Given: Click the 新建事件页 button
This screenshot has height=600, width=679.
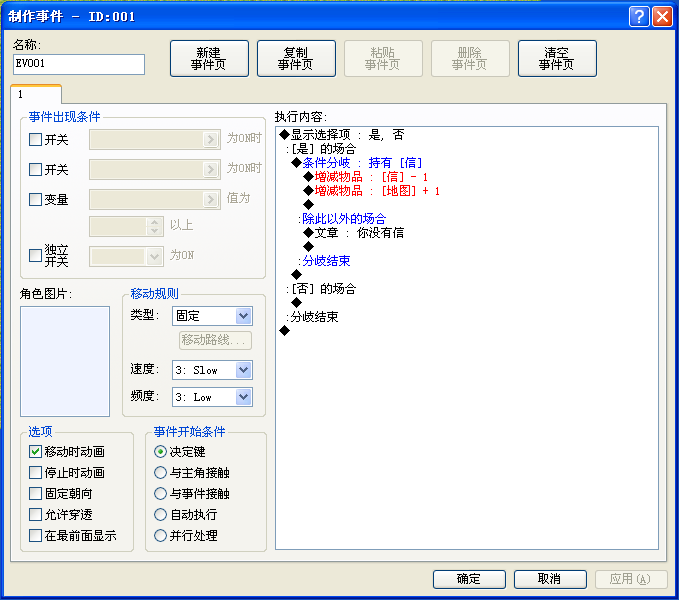Looking at the screenshot, I should 209,59.
